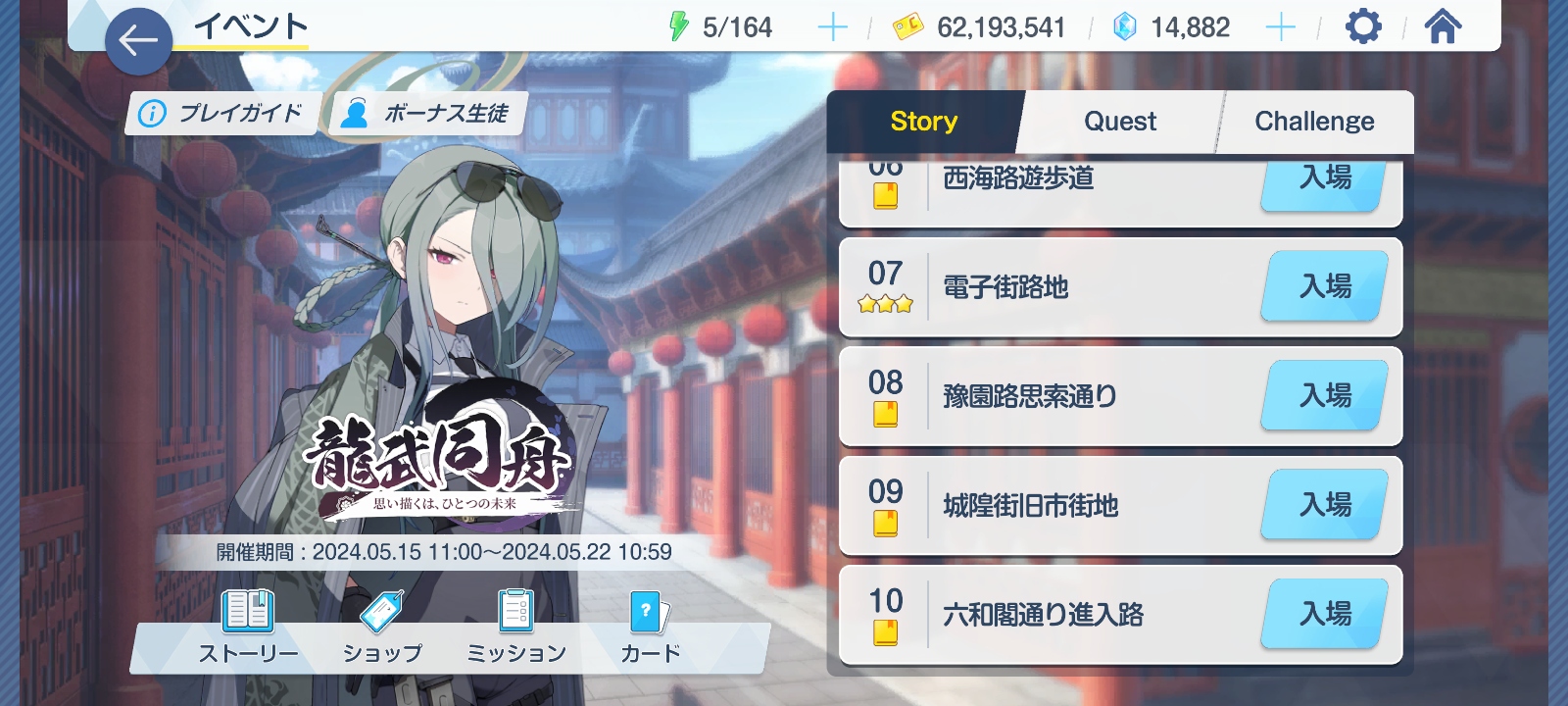Open the プレイガイド info button
This screenshot has height=706, width=1568.
[222, 114]
